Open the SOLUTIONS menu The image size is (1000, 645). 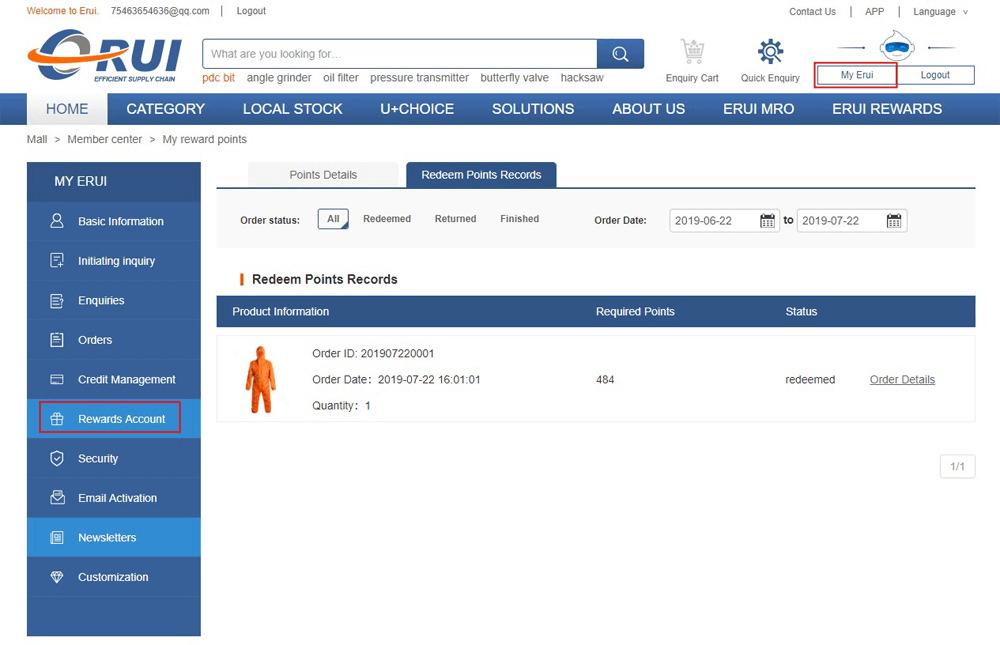tap(533, 109)
